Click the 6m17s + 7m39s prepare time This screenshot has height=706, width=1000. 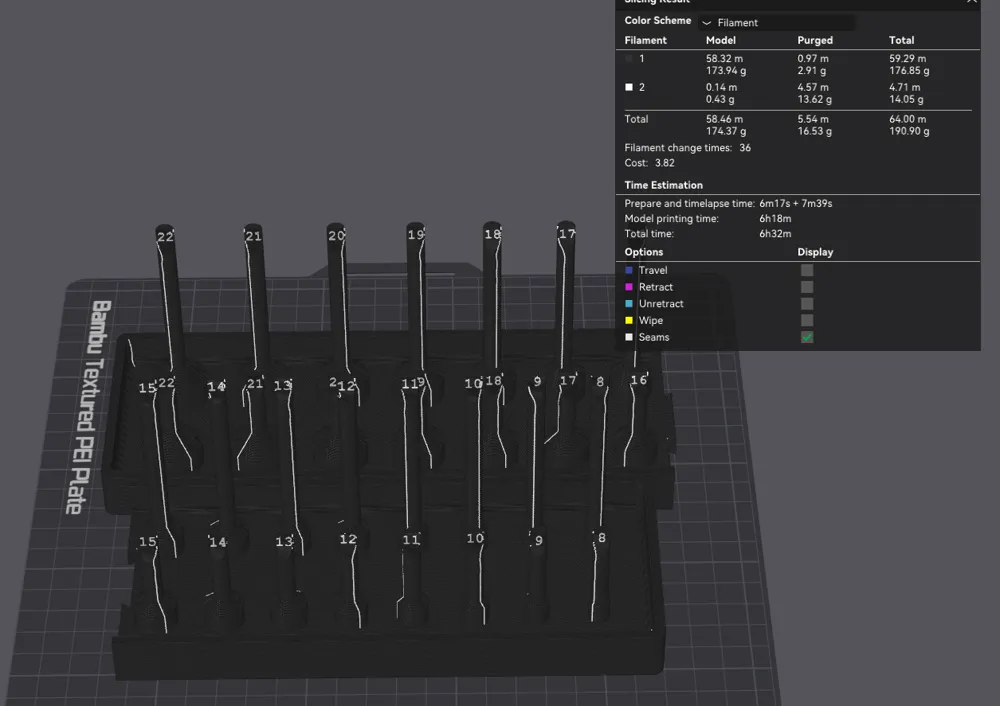pos(795,203)
